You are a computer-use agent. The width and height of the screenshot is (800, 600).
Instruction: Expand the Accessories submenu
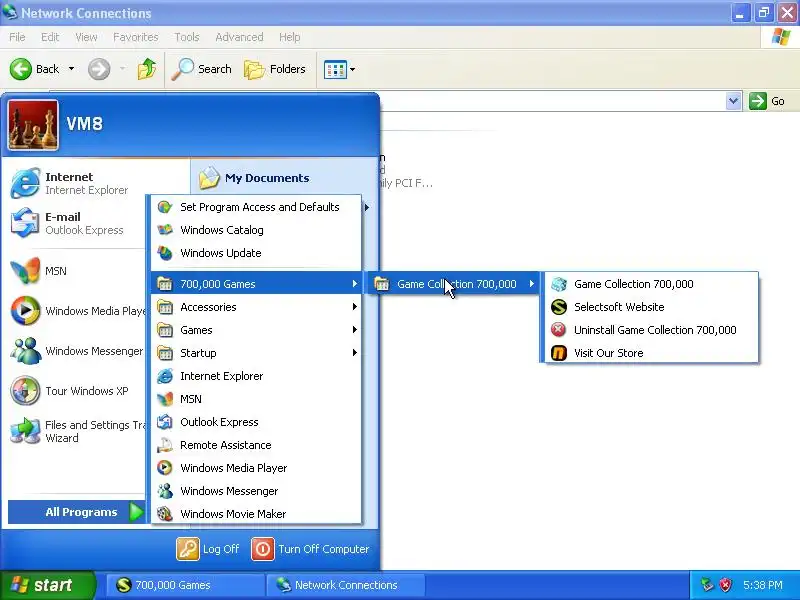pyautogui.click(x=256, y=307)
